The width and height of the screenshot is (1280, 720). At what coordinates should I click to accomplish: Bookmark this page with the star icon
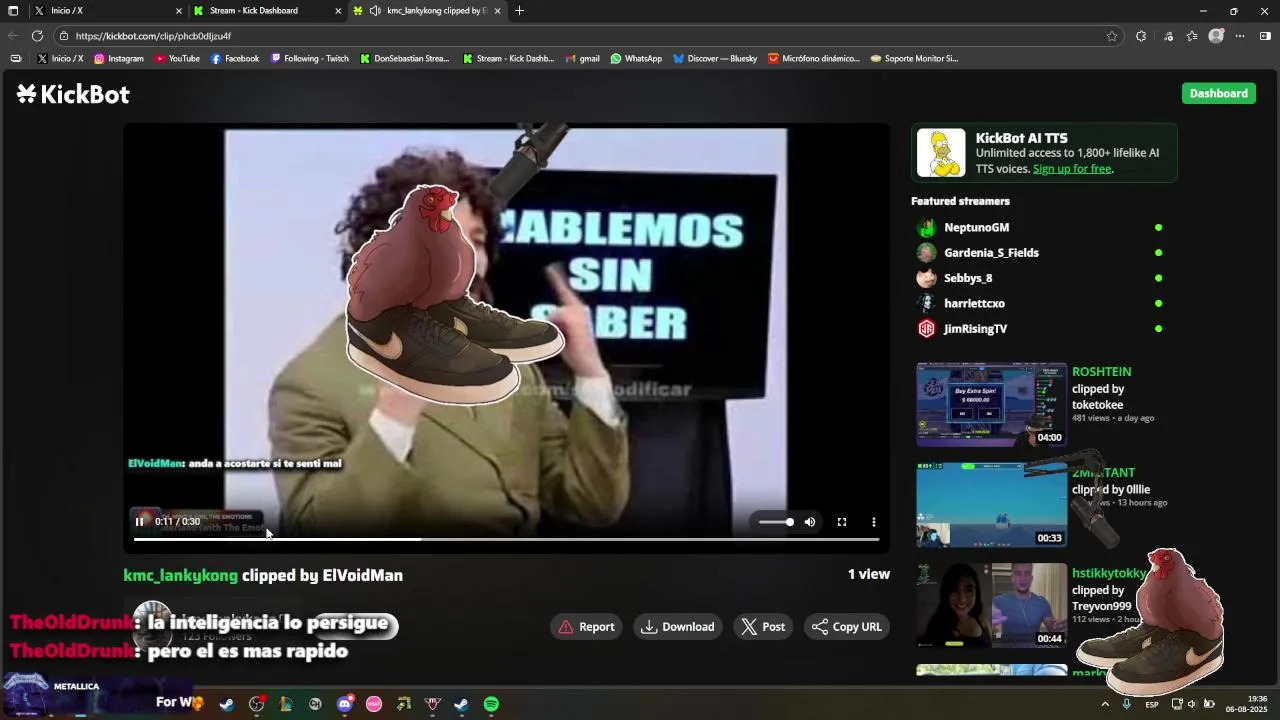pyautogui.click(x=1112, y=36)
